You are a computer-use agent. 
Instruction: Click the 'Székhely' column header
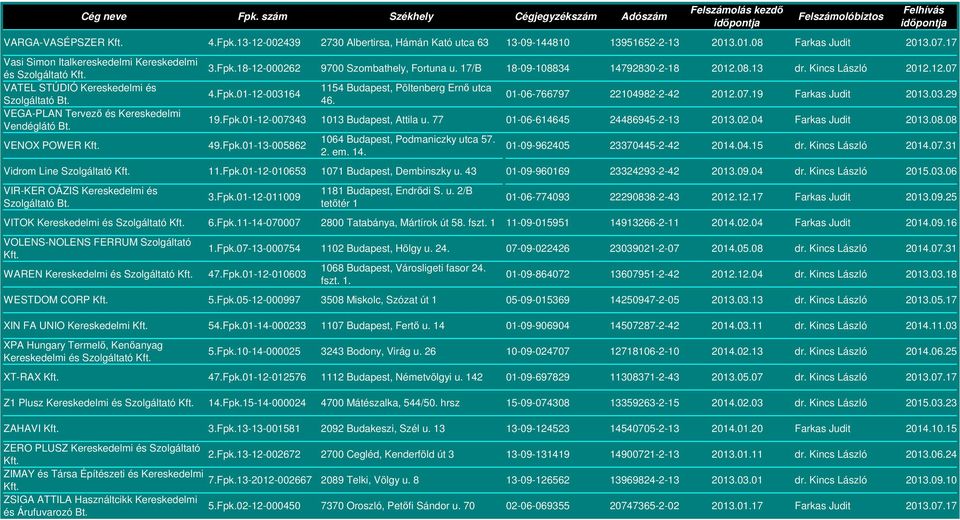411,17
